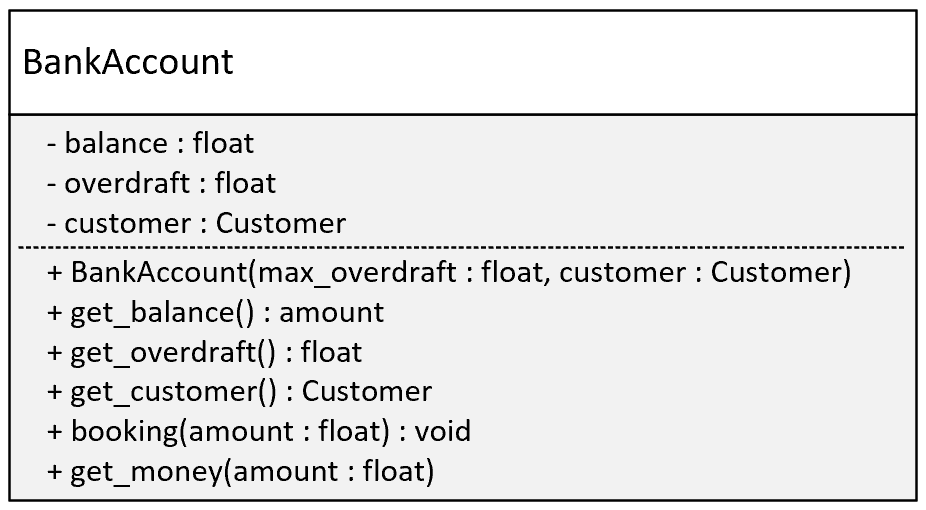
Task: Click the minus visibility sign before balance
Action: (x=52, y=144)
